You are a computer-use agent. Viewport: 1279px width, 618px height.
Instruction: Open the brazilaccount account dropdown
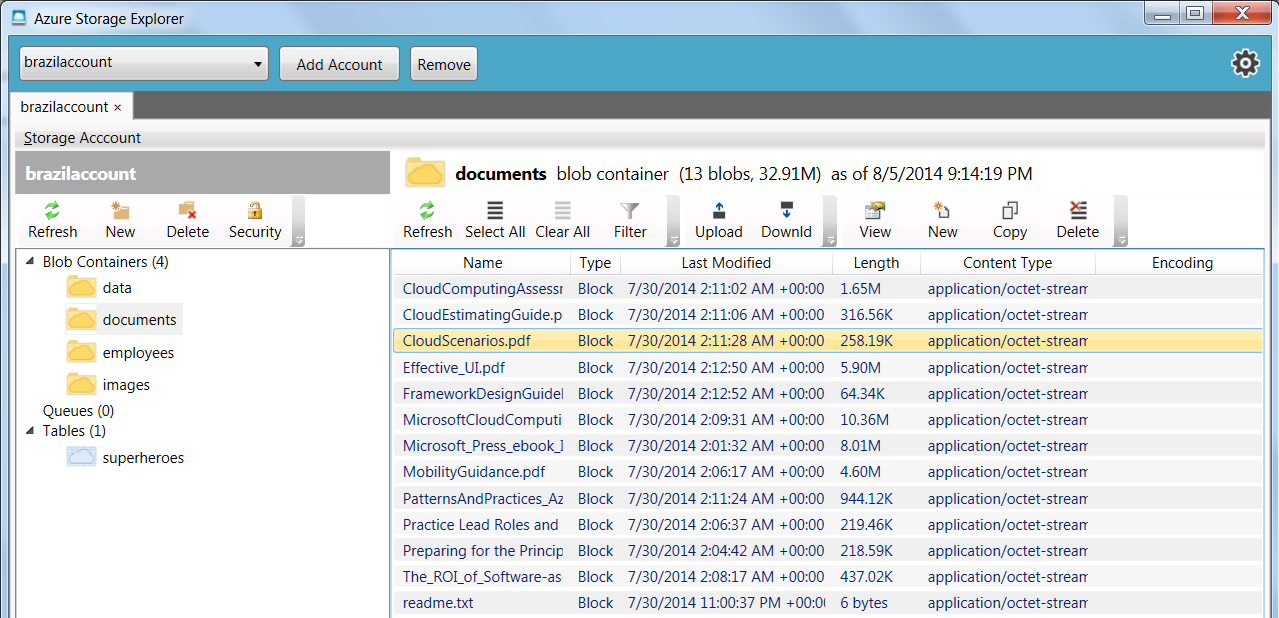pyautogui.click(x=144, y=63)
